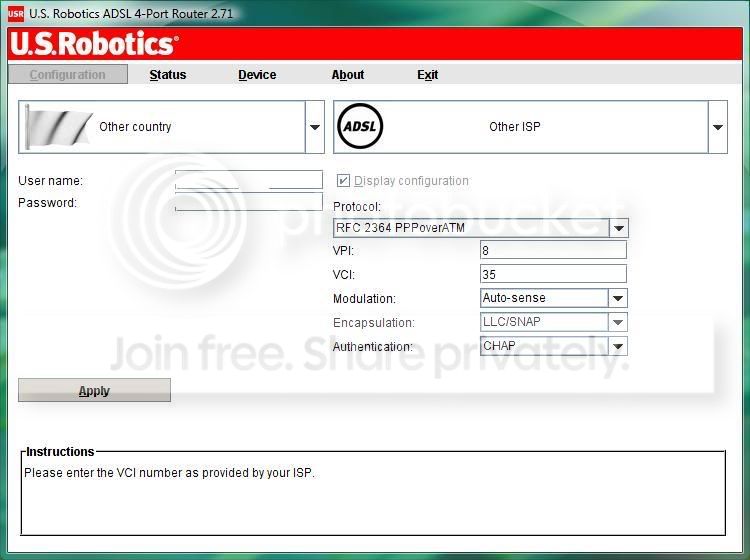
Task: Choose Exit from the menu bar
Action: tap(427, 75)
